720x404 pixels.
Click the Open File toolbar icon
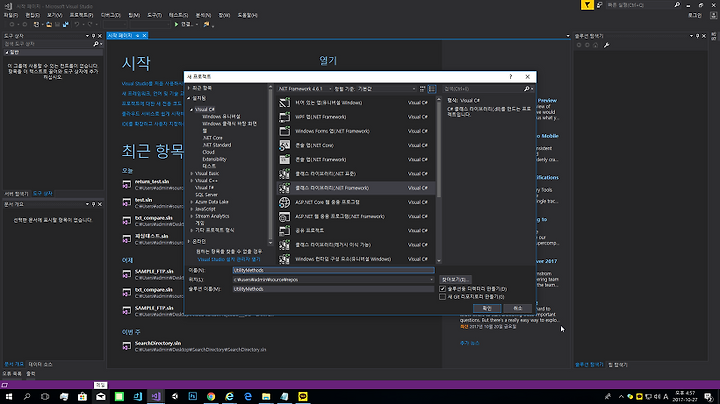coord(49,24)
